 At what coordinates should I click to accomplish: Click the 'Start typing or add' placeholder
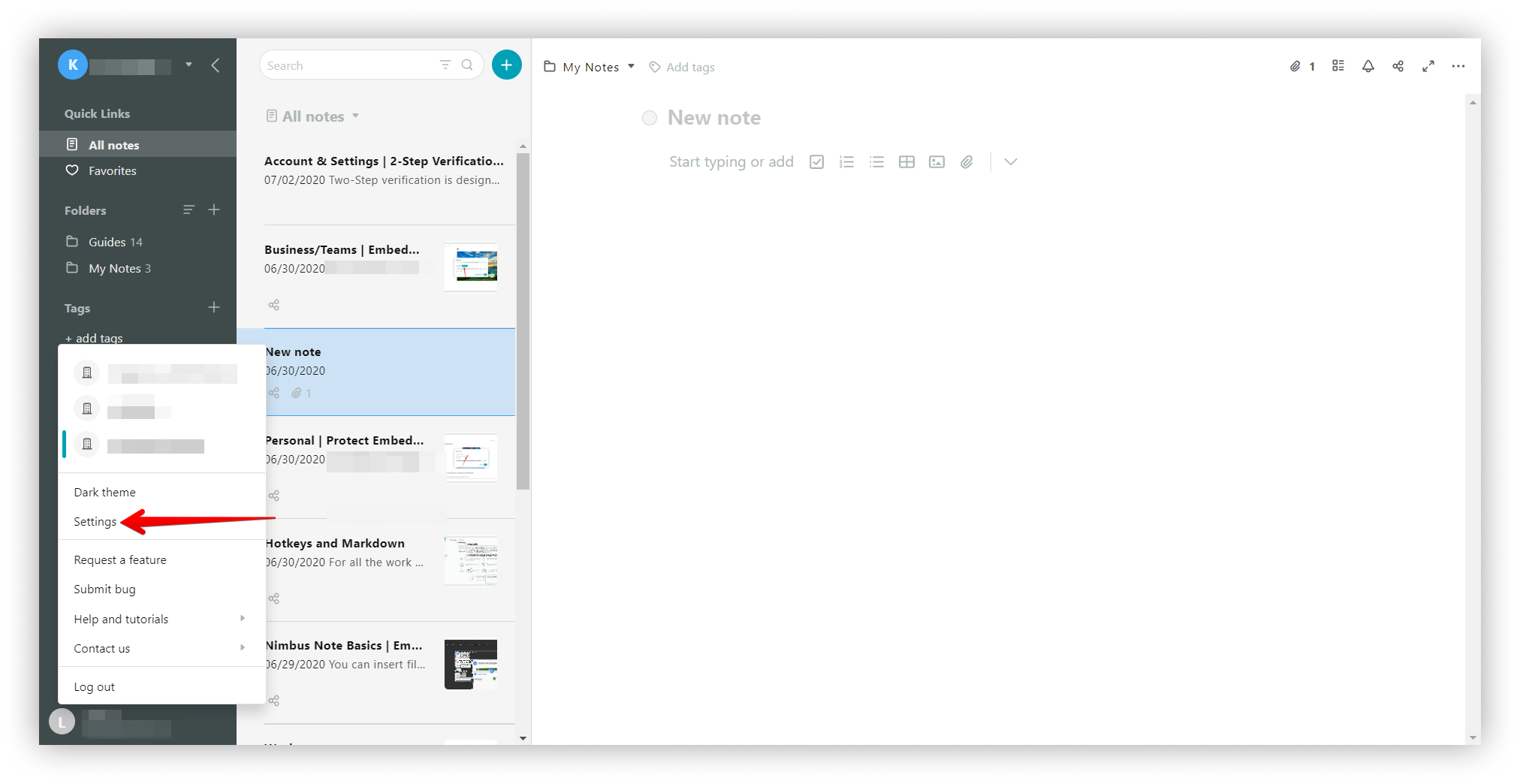(731, 161)
